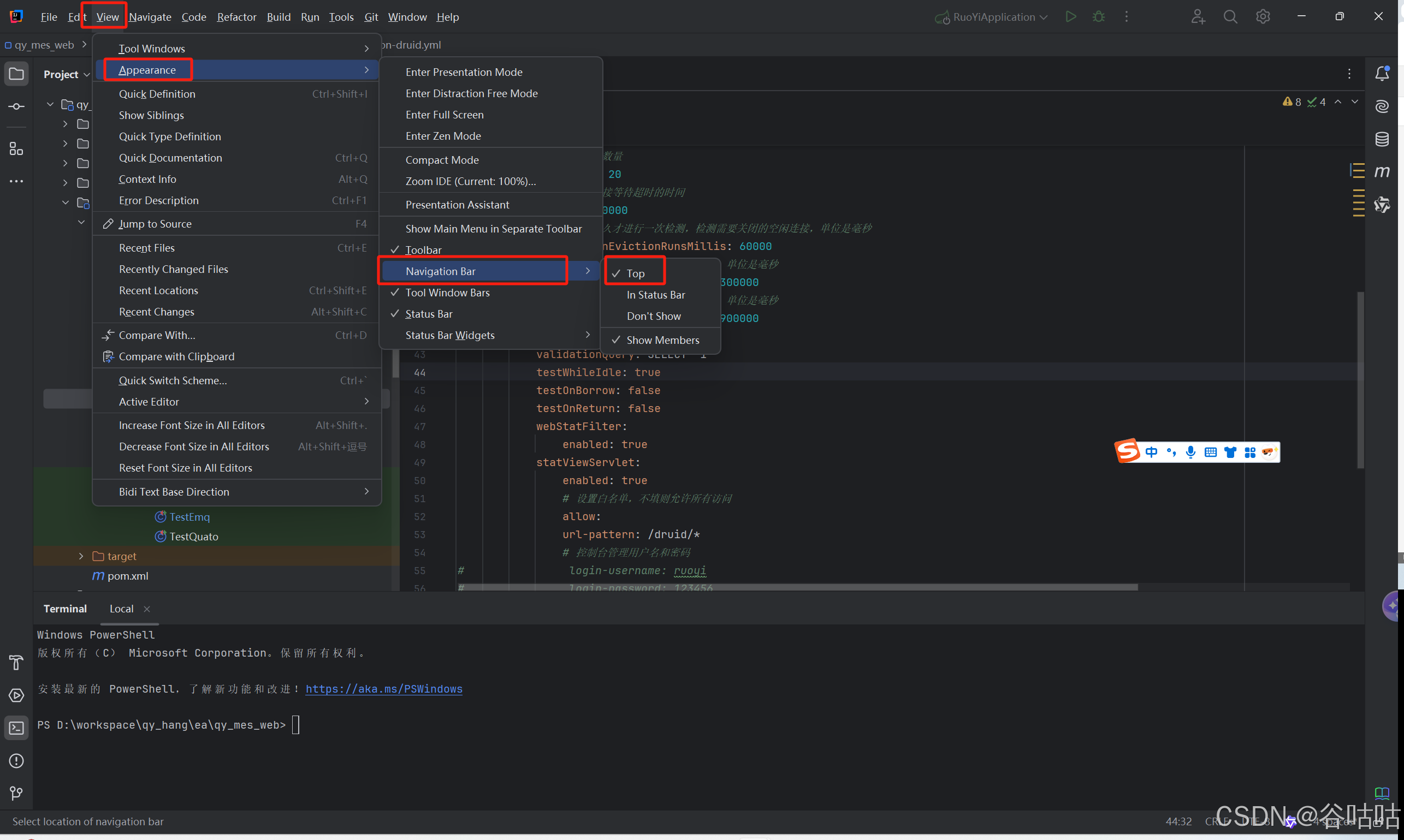
Task: Click the Run application play icon
Action: click(x=1070, y=17)
